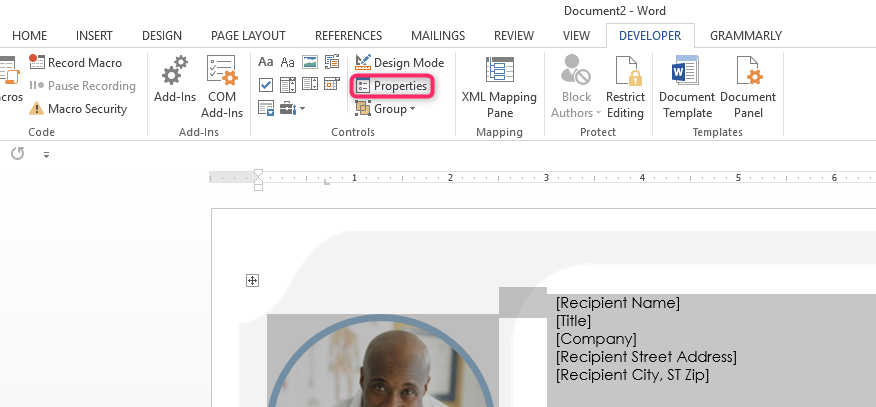Switch to the PAGE LAYOUT tab
This screenshot has height=407, width=876.
tap(248, 36)
